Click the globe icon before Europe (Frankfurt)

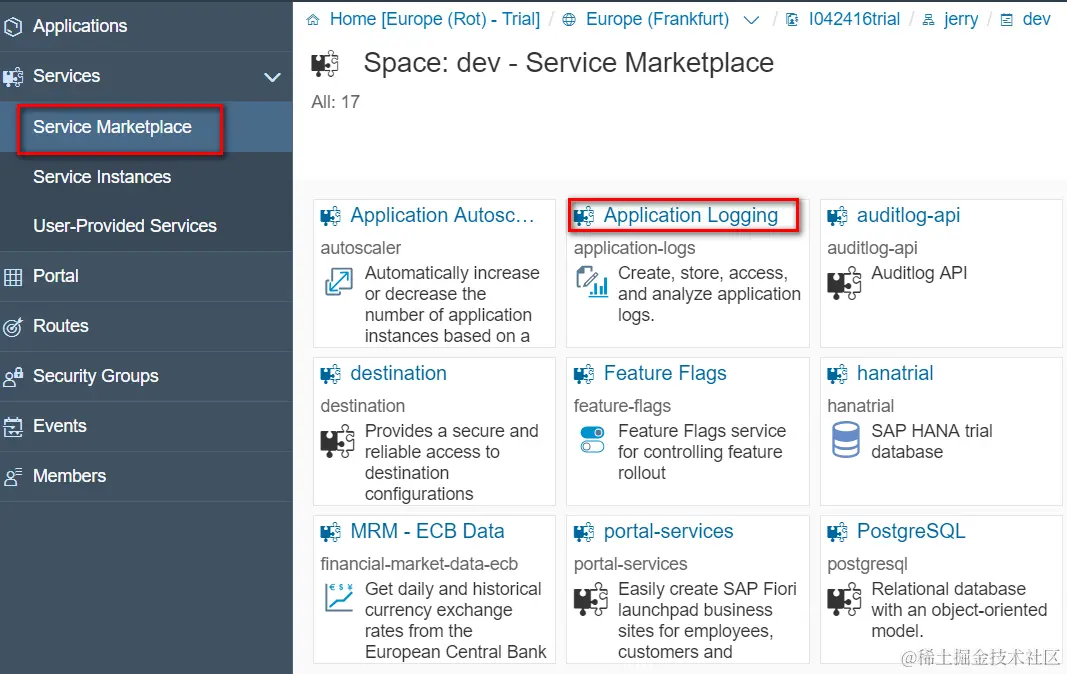pyautogui.click(x=569, y=20)
